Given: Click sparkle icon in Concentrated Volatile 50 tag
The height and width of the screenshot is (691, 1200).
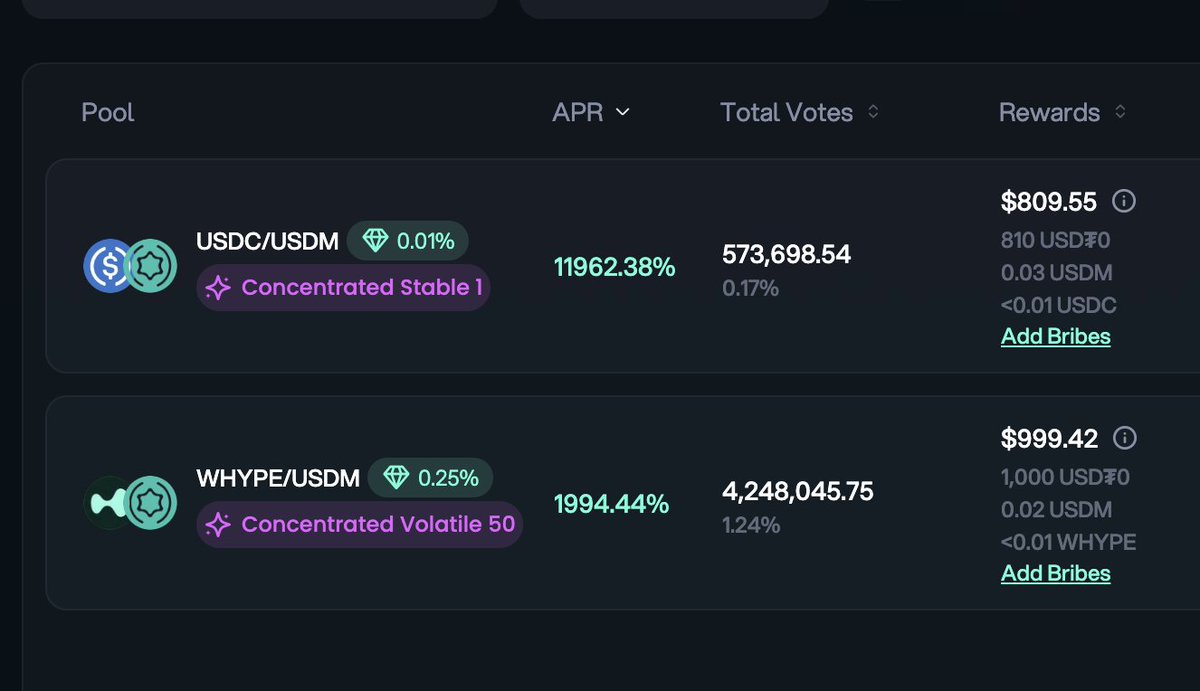Looking at the screenshot, I should [218, 525].
